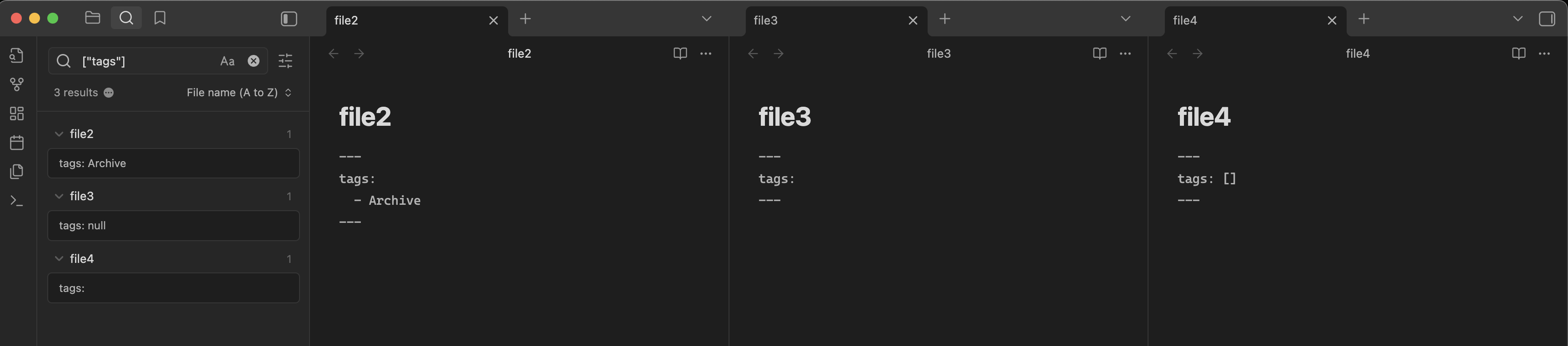1568x346 pixels.
Task: Close the file2 tab
Action: [x=494, y=21]
